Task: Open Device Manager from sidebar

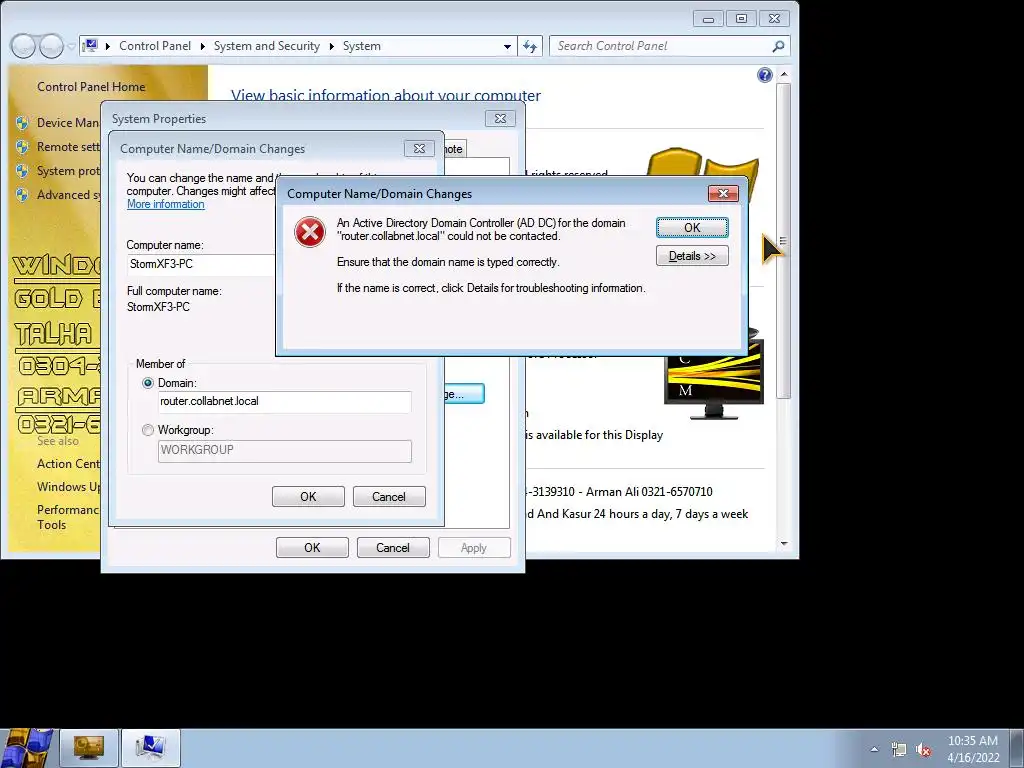Action: point(69,123)
